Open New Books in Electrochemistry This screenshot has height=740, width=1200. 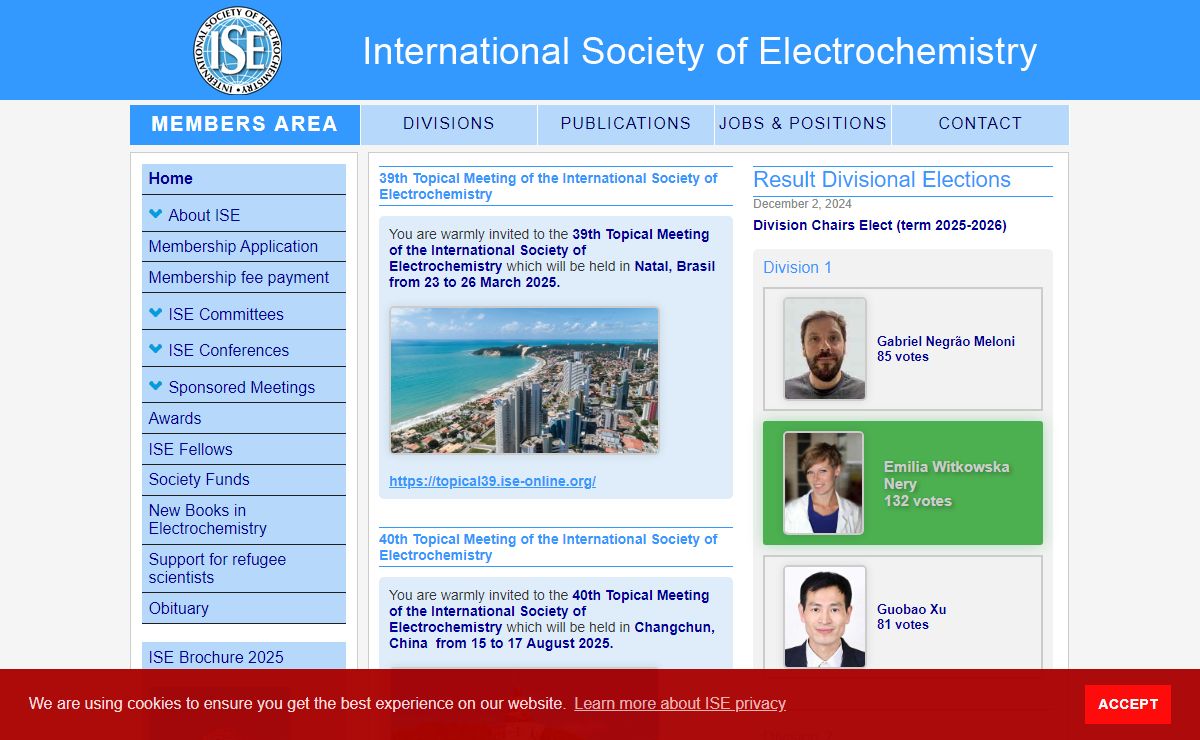tap(244, 519)
